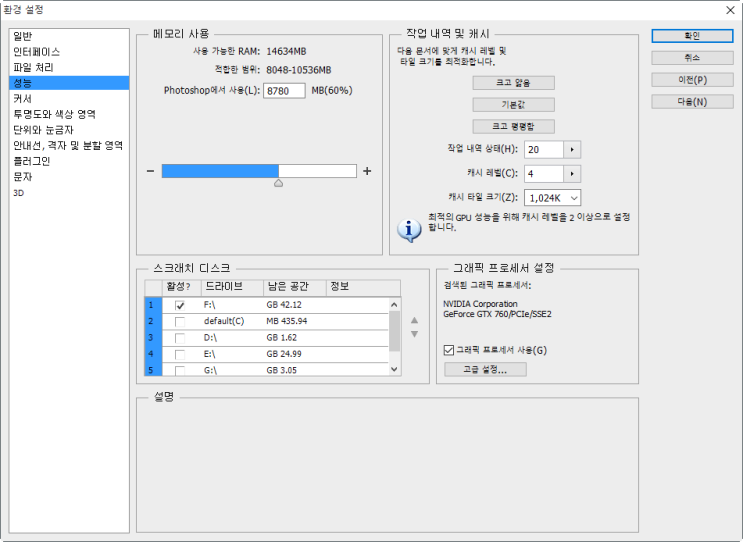Select the 일반 category

click(69, 36)
